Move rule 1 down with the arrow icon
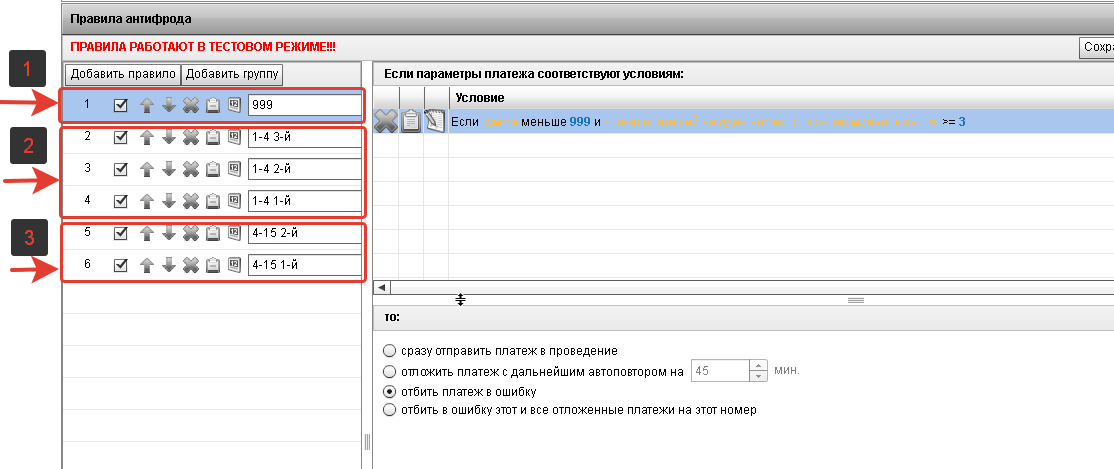The width and height of the screenshot is (1114, 469). tap(168, 105)
